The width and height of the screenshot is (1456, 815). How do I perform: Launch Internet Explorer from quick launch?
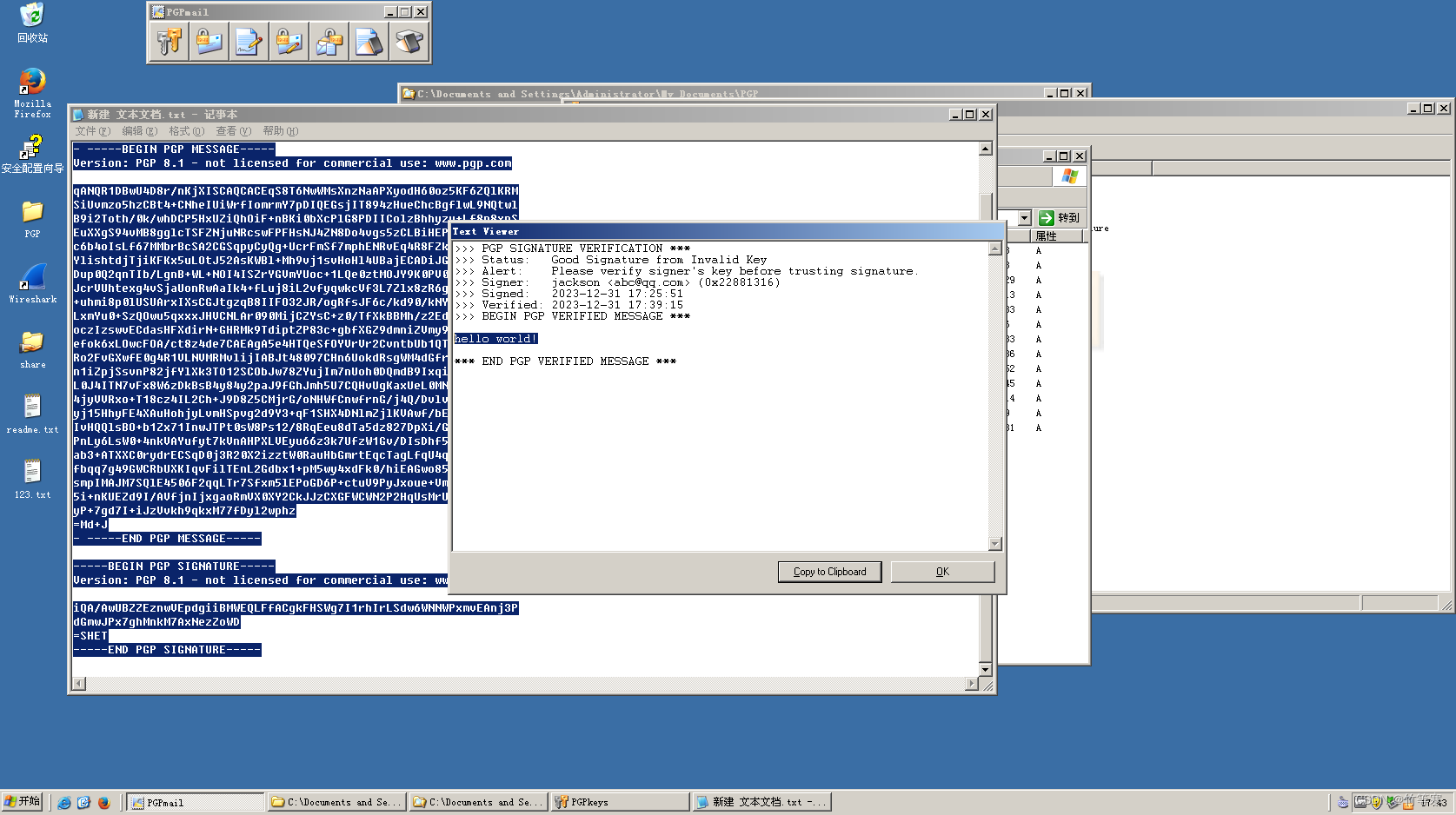tap(64, 802)
